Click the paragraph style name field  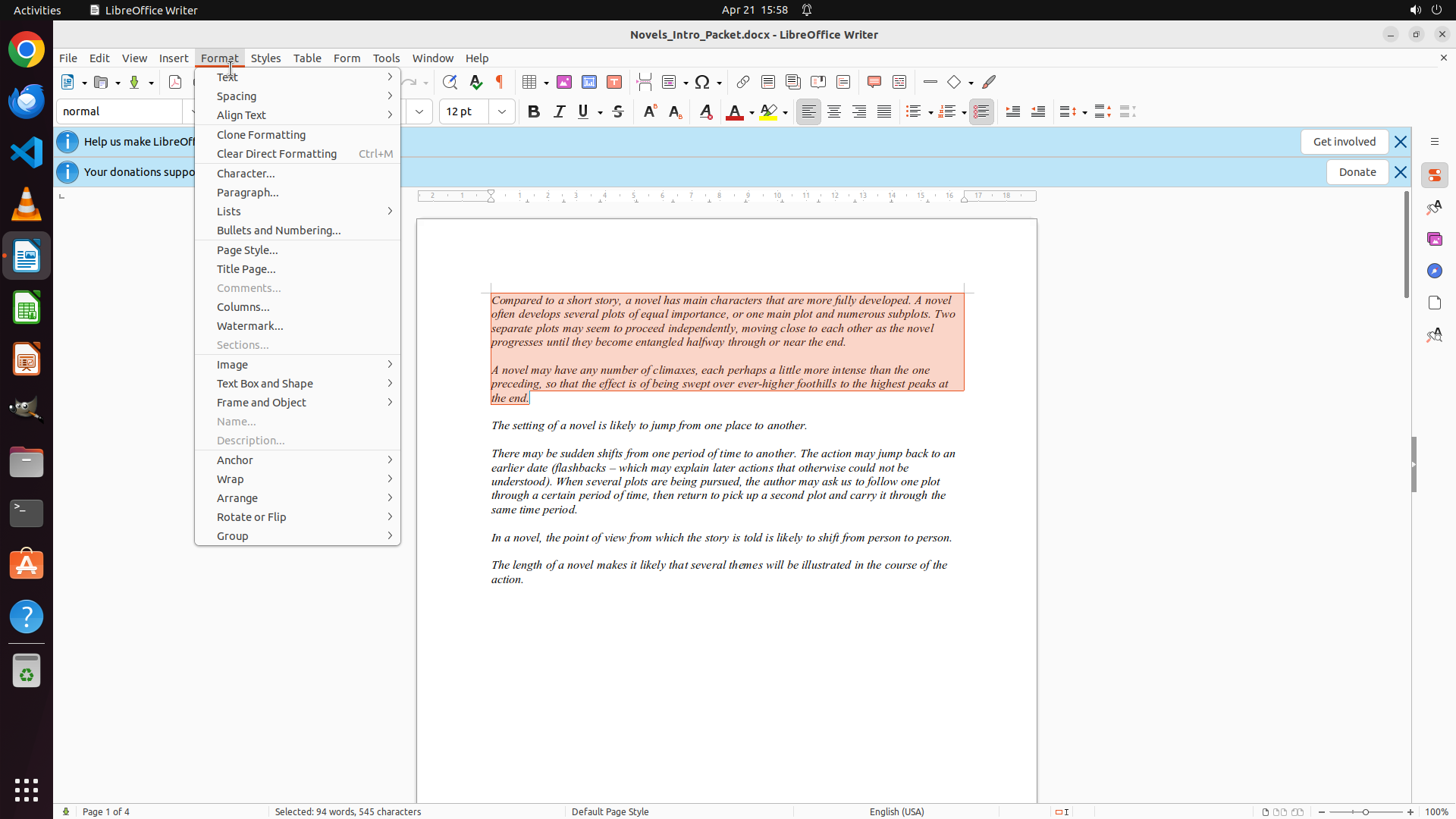coord(119,111)
